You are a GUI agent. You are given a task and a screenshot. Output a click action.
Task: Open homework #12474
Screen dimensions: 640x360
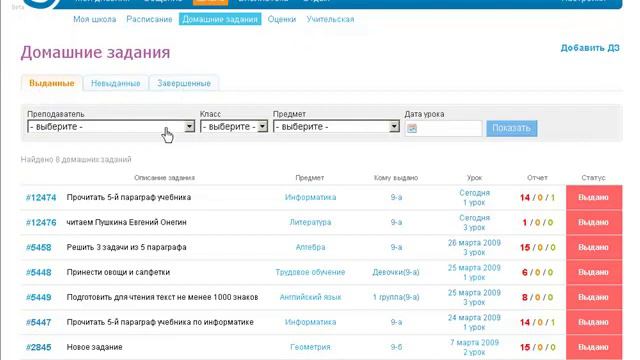coord(41,198)
